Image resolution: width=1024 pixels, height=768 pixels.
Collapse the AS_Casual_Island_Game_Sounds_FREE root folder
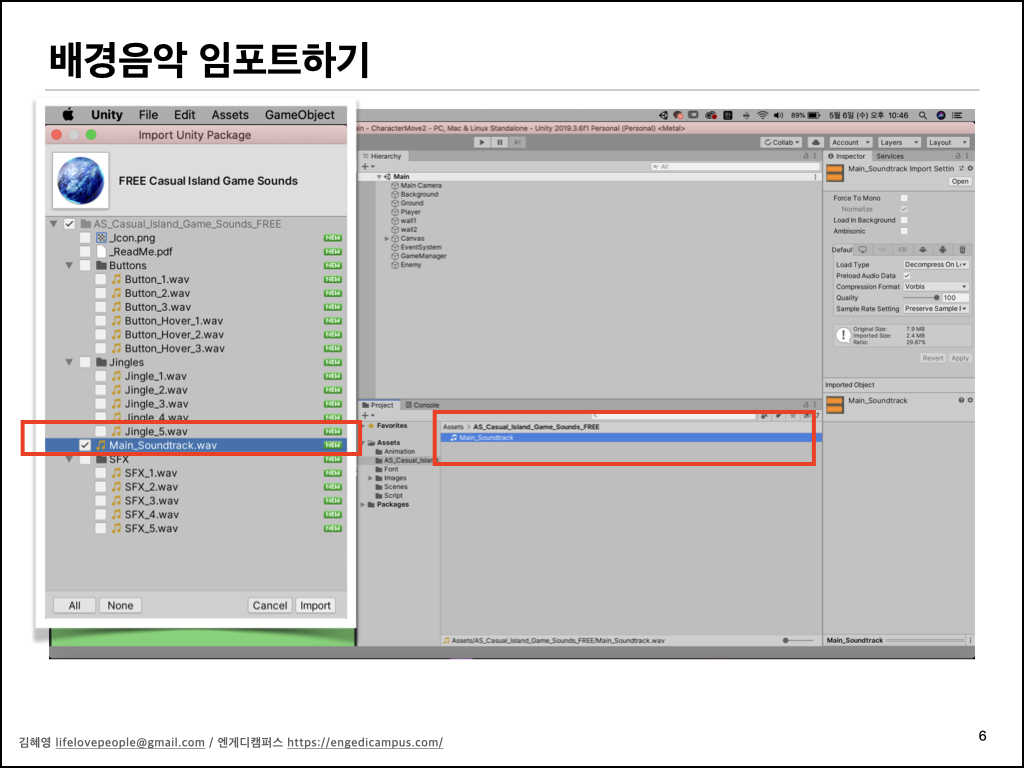[54, 224]
